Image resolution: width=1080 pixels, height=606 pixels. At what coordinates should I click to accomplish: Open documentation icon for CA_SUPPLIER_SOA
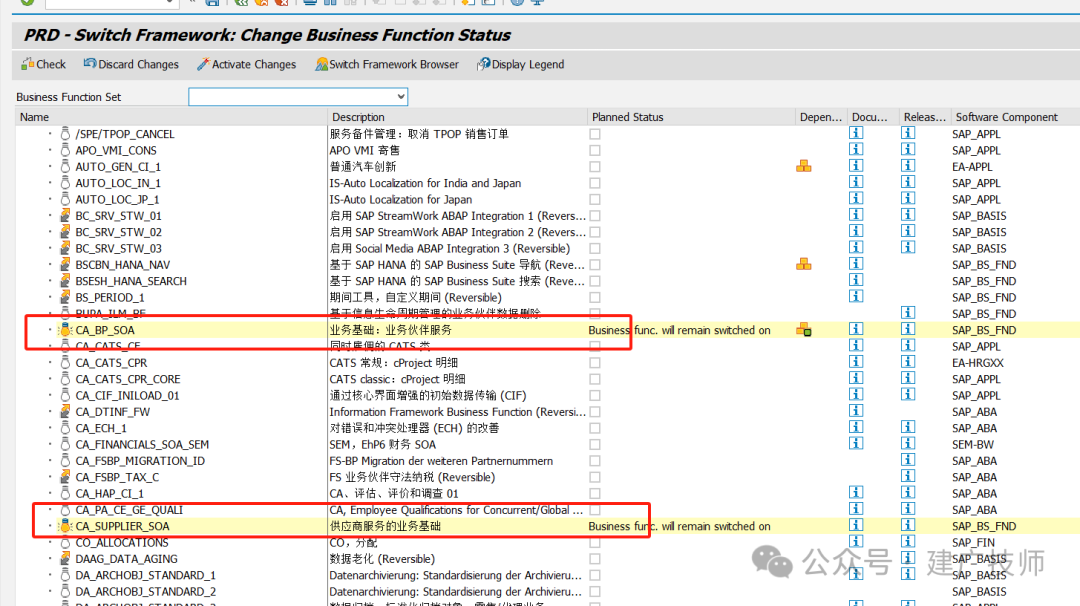[x=855, y=525]
